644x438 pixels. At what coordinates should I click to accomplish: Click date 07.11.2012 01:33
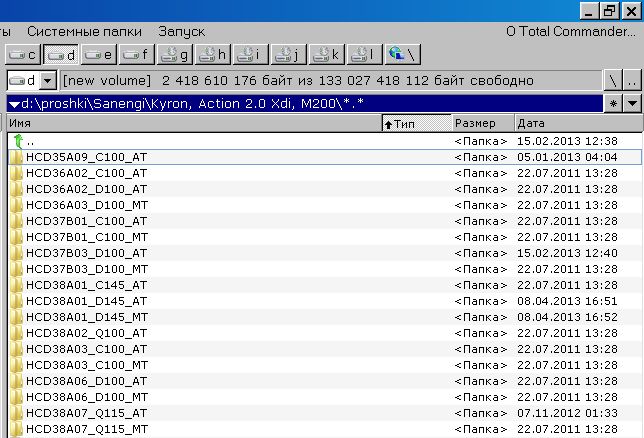click(567, 414)
